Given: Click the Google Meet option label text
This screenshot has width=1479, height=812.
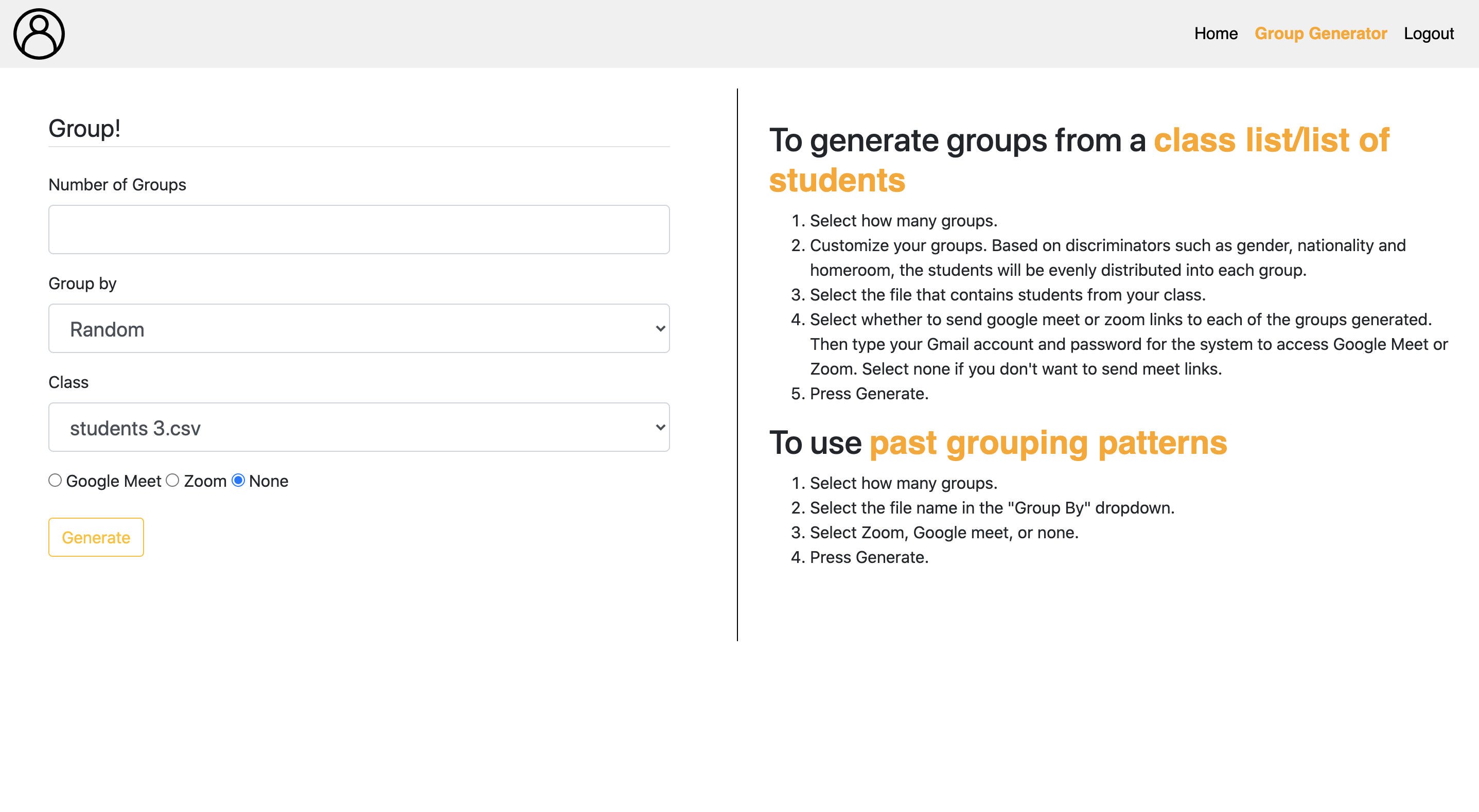Looking at the screenshot, I should pos(113,481).
